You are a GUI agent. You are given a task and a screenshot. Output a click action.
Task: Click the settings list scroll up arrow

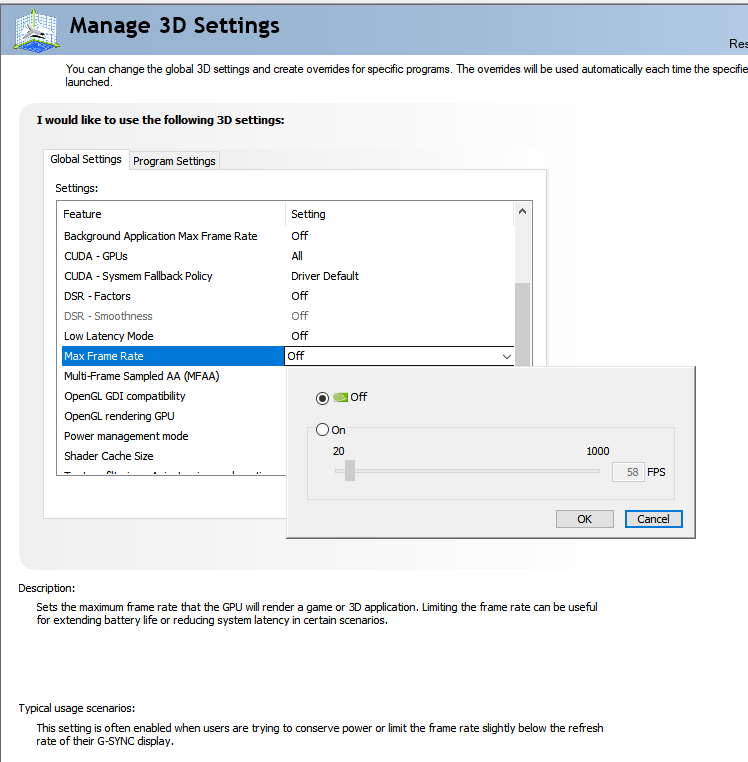pos(522,211)
